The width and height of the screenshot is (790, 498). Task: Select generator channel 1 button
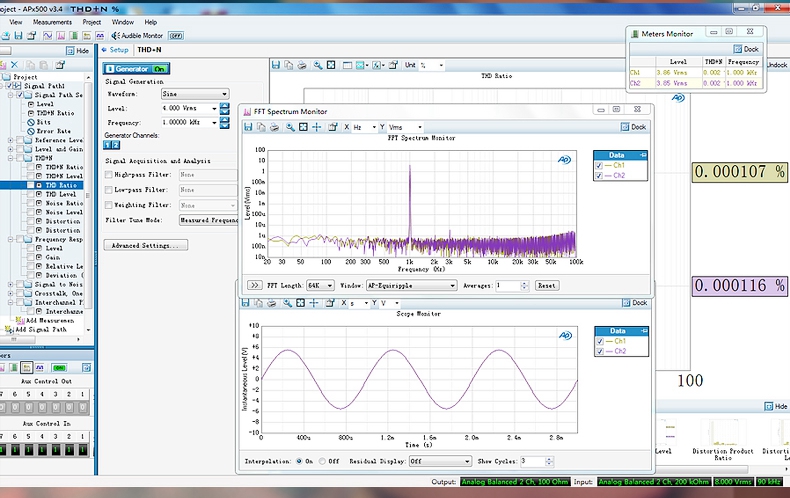(108, 145)
